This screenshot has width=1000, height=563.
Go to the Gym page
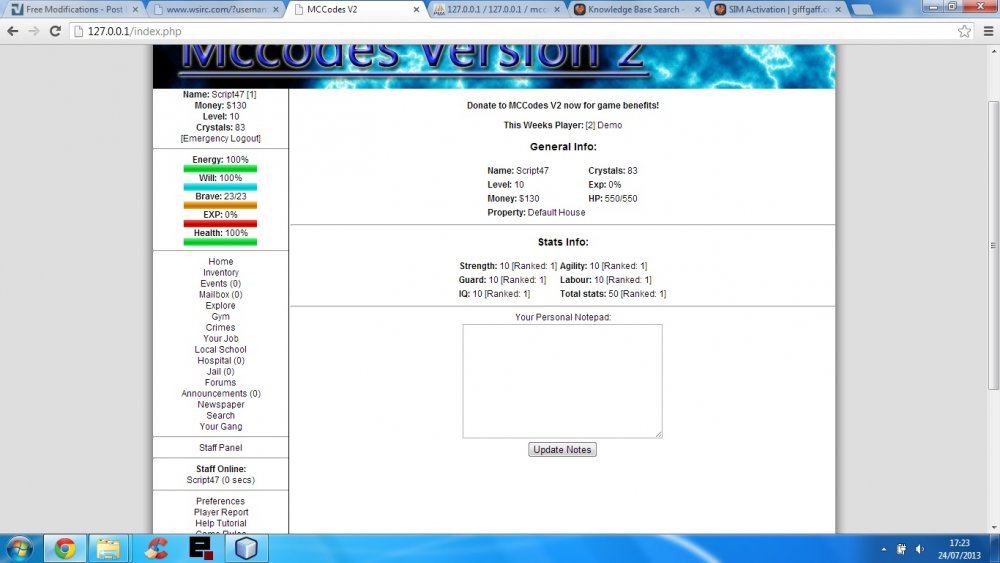[x=221, y=317]
